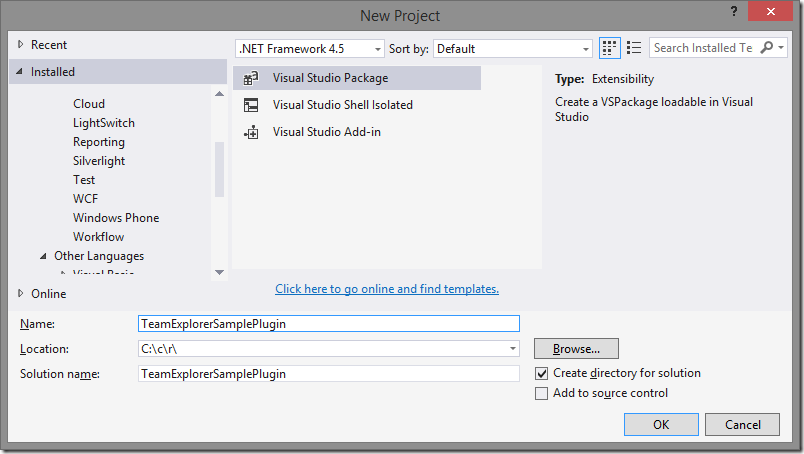Screen dimensions: 804x454
Task: Open the .NET Framework version dropdown
Action: pyautogui.click(x=310, y=49)
